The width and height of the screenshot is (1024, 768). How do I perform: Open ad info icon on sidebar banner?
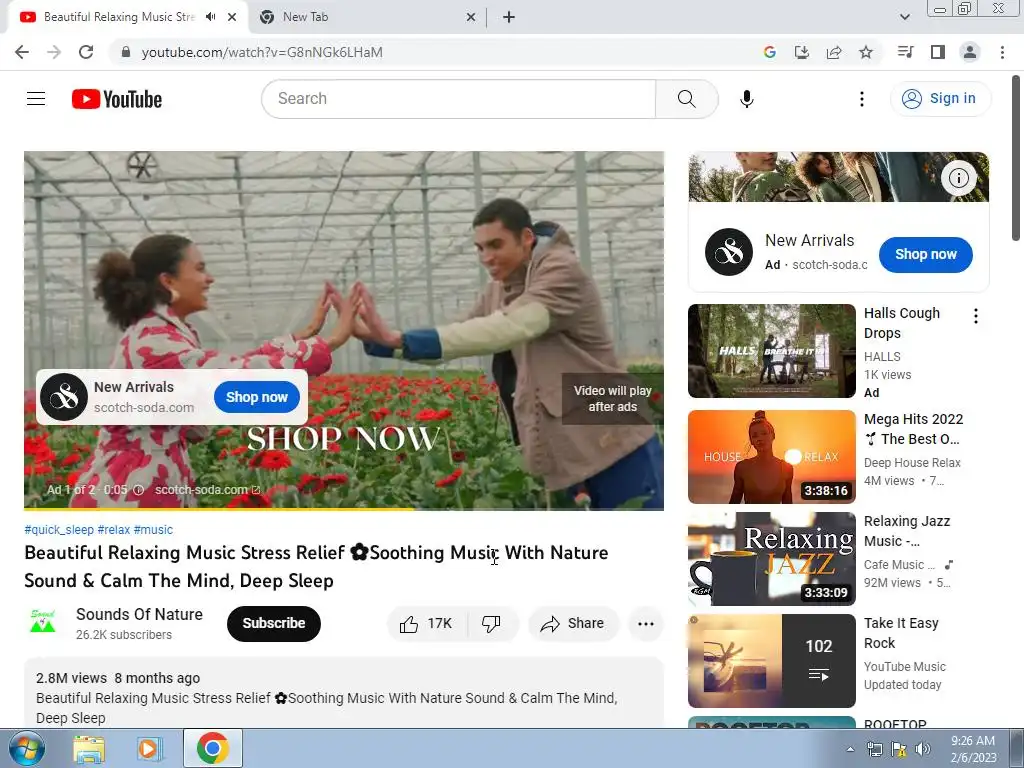click(958, 178)
